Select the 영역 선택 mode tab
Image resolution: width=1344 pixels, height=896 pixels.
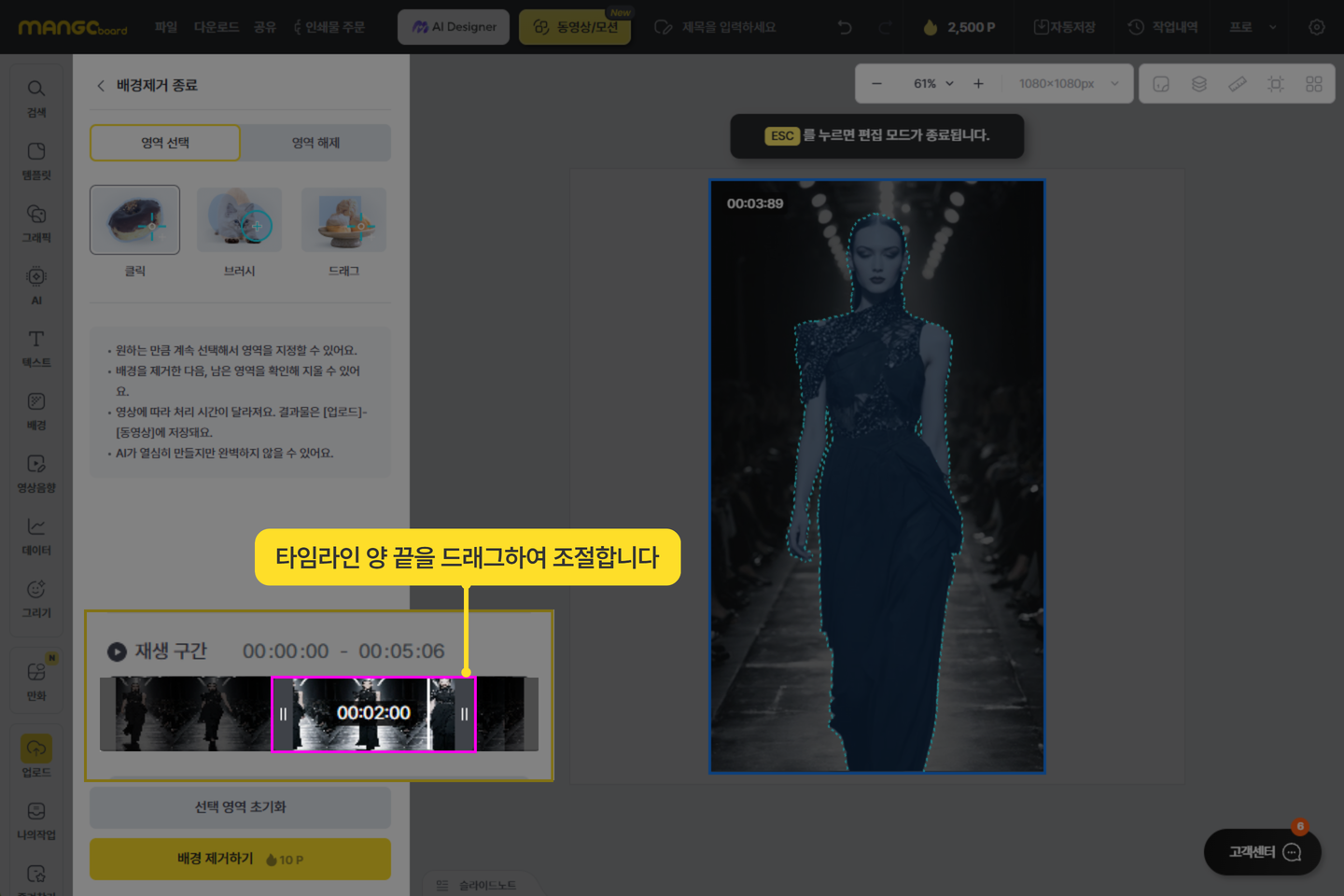click(165, 143)
